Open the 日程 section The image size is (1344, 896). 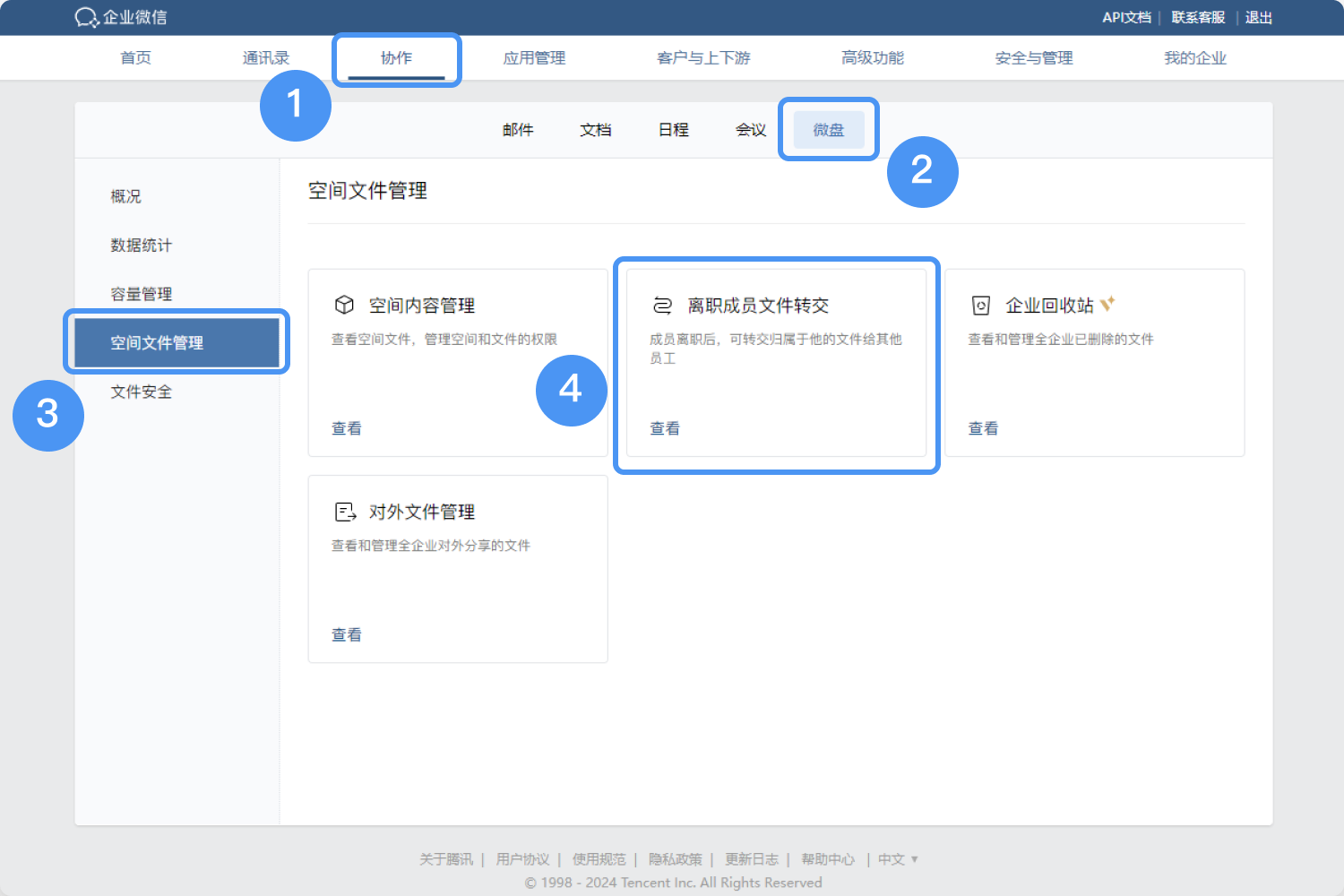coord(672,129)
